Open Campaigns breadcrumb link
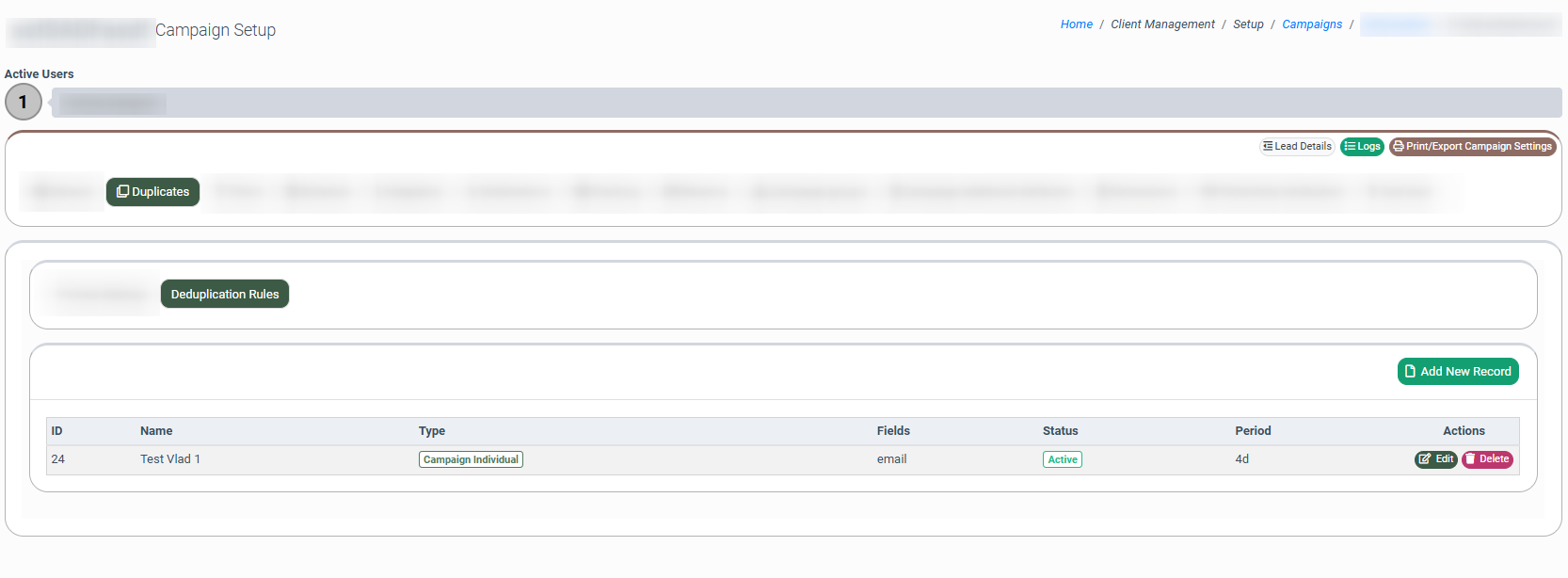Screen dimensions: 1568x578 [x=1311, y=24]
